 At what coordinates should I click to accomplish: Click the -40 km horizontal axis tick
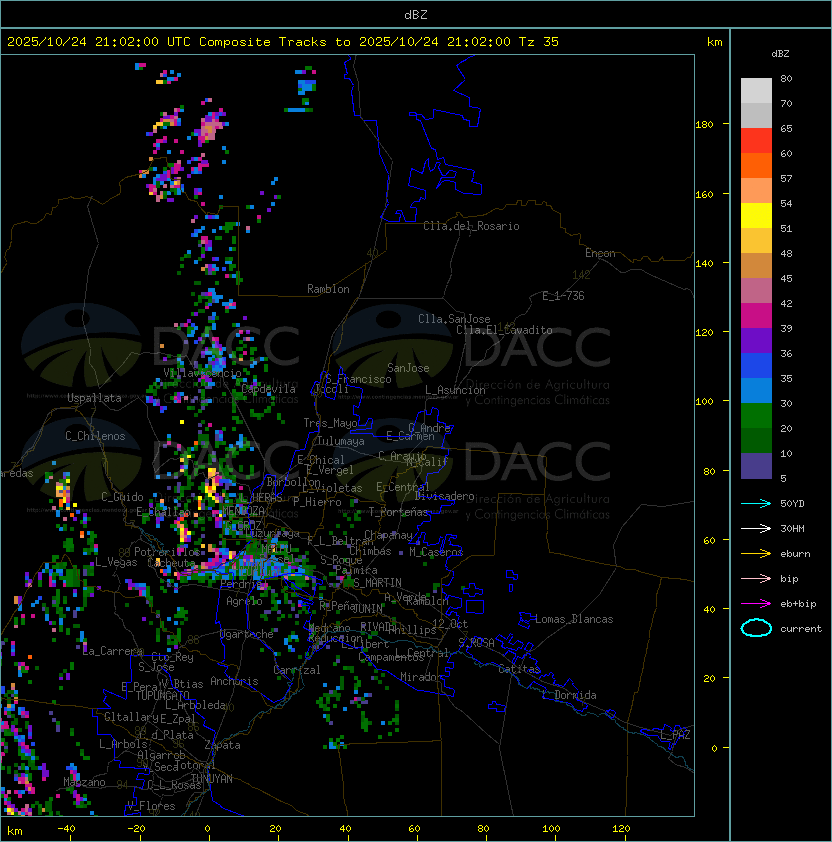click(66, 828)
